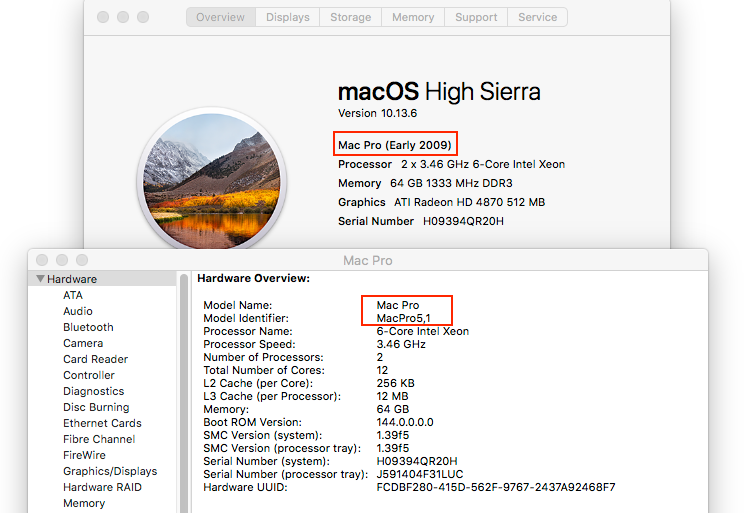752x513 pixels.
Task: Close the About This Mac window
Action: (x=103, y=17)
